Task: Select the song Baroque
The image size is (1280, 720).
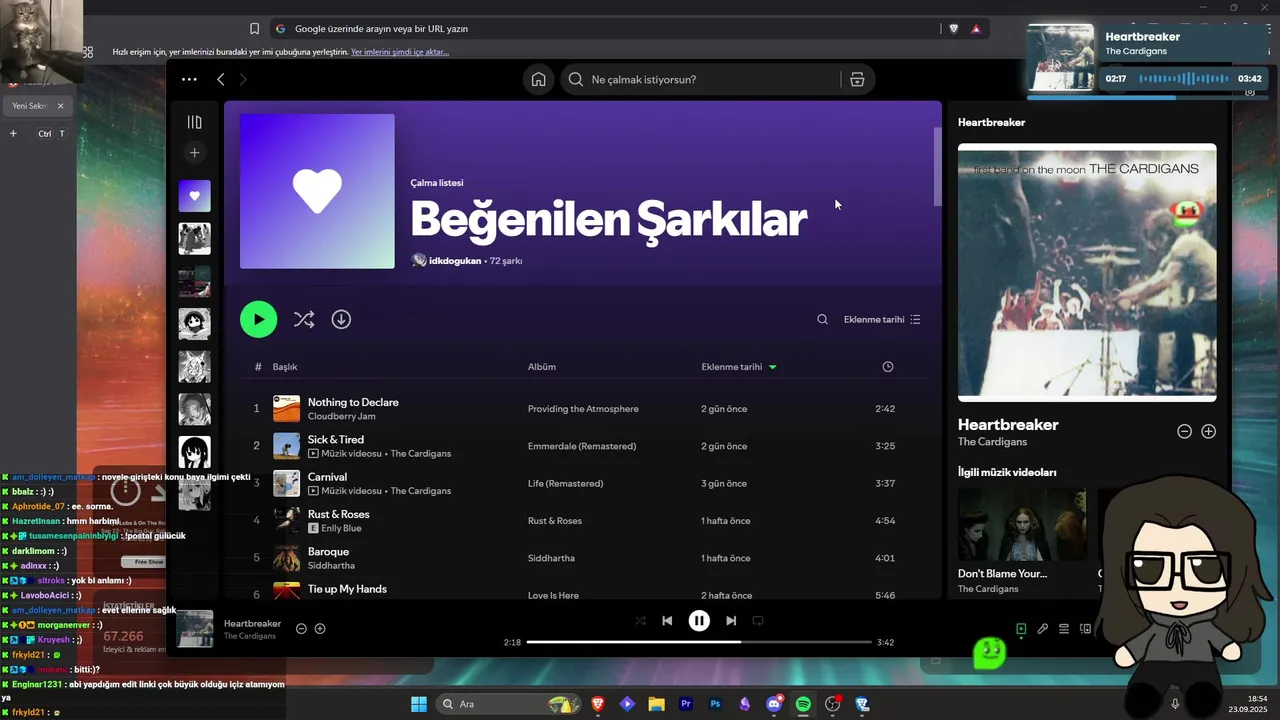Action: click(x=328, y=552)
